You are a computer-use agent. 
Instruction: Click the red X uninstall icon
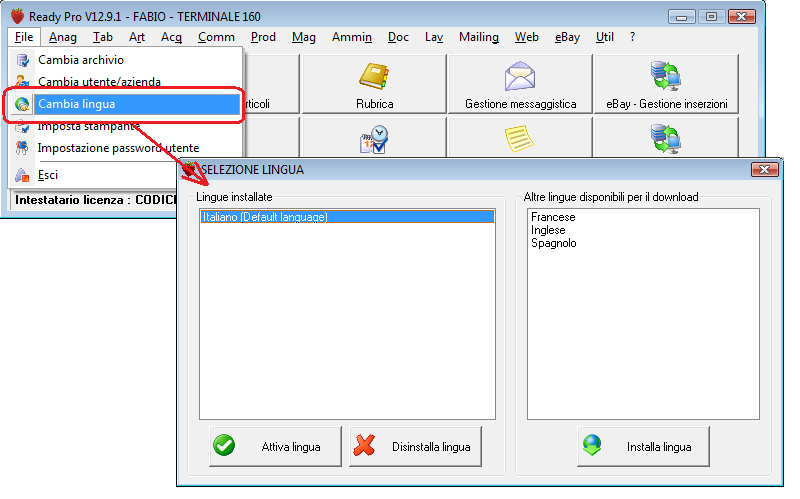click(x=364, y=445)
